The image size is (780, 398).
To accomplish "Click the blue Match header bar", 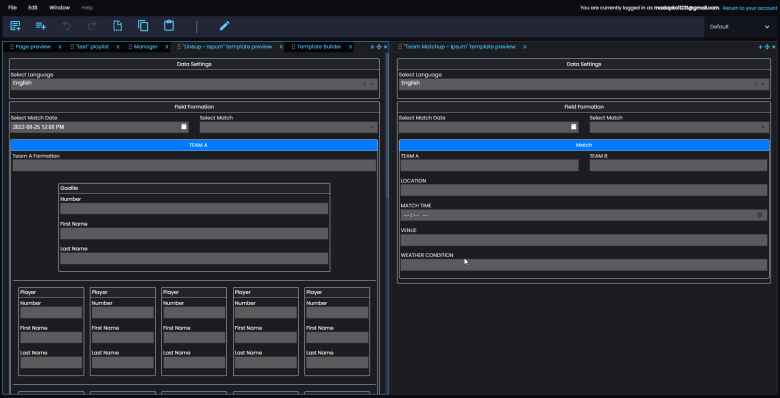I will click(584, 145).
